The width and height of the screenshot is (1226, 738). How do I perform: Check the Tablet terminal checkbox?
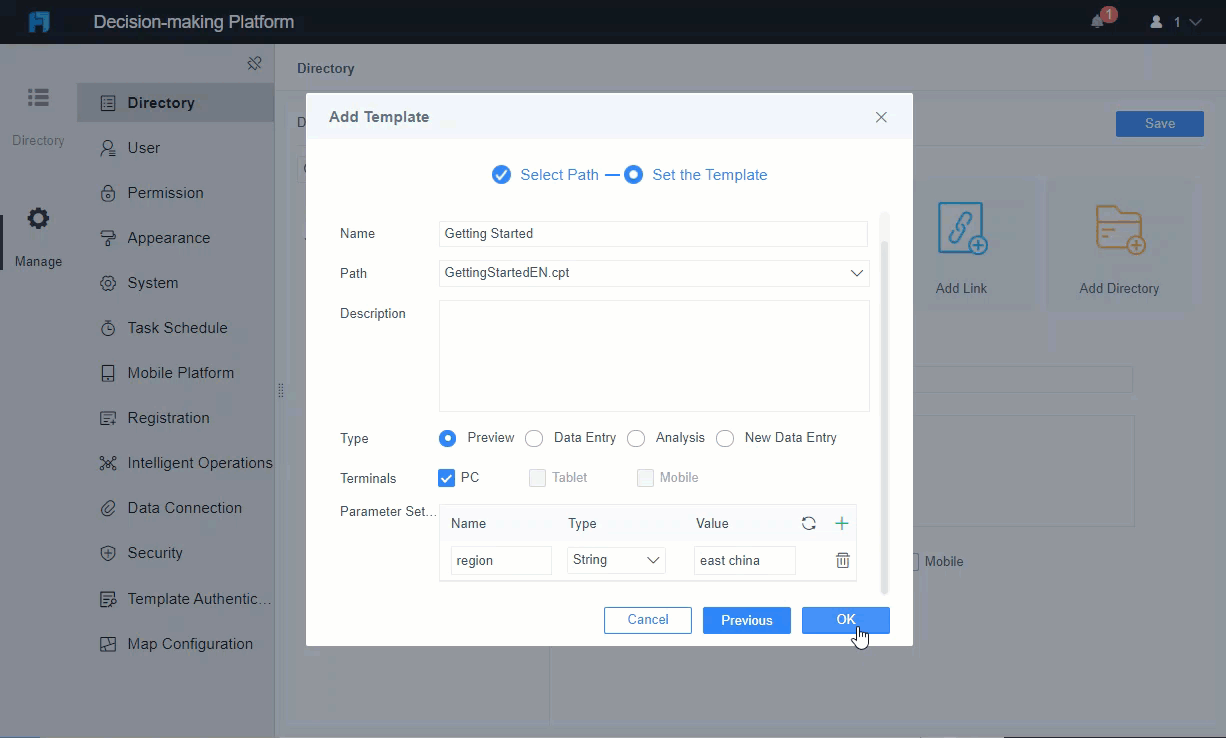pos(537,478)
